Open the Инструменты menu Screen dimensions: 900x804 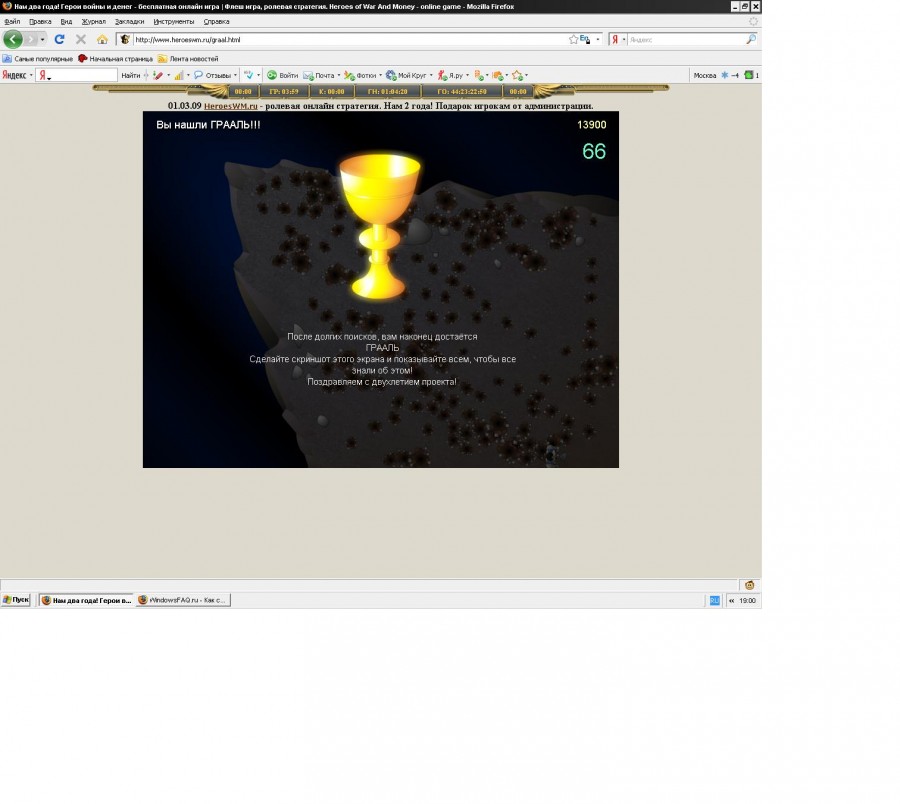[174, 21]
